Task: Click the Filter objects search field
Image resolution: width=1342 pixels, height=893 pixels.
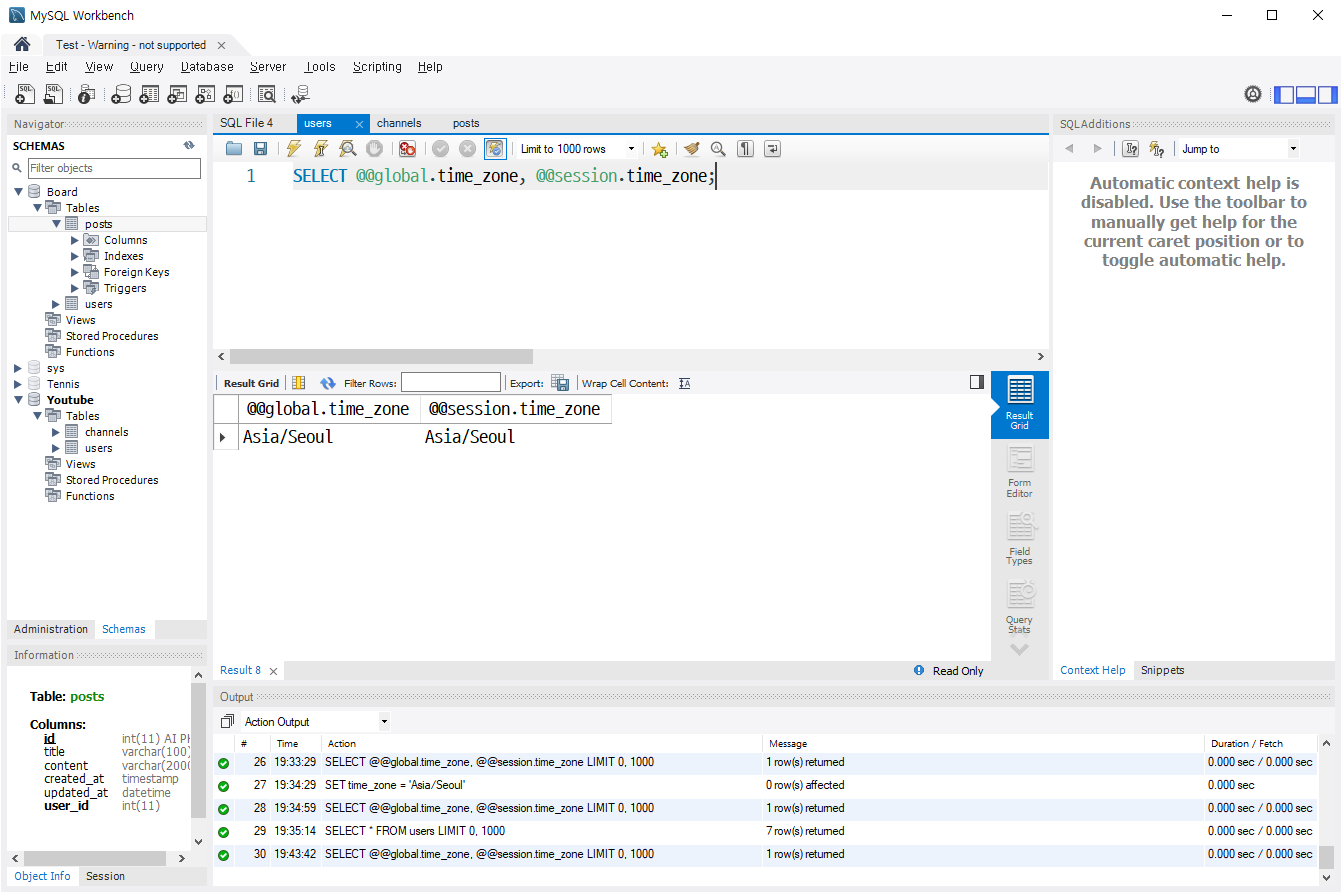Action: [x=114, y=168]
